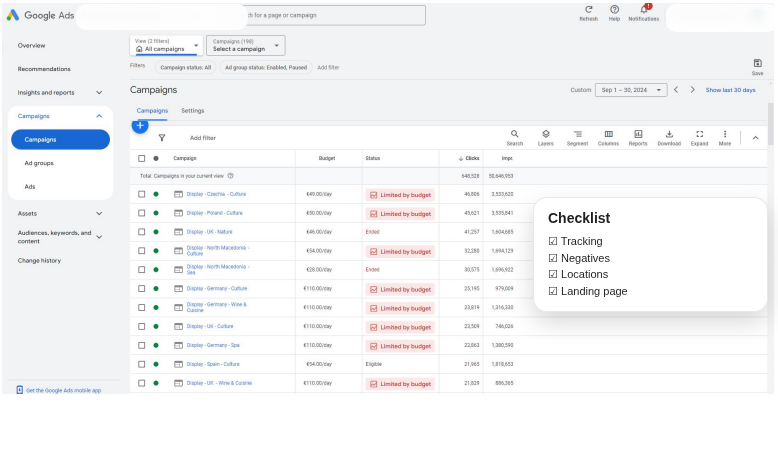The image size is (778, 458).
Task: Open the Notifications bell
Action: click(644, 9)
